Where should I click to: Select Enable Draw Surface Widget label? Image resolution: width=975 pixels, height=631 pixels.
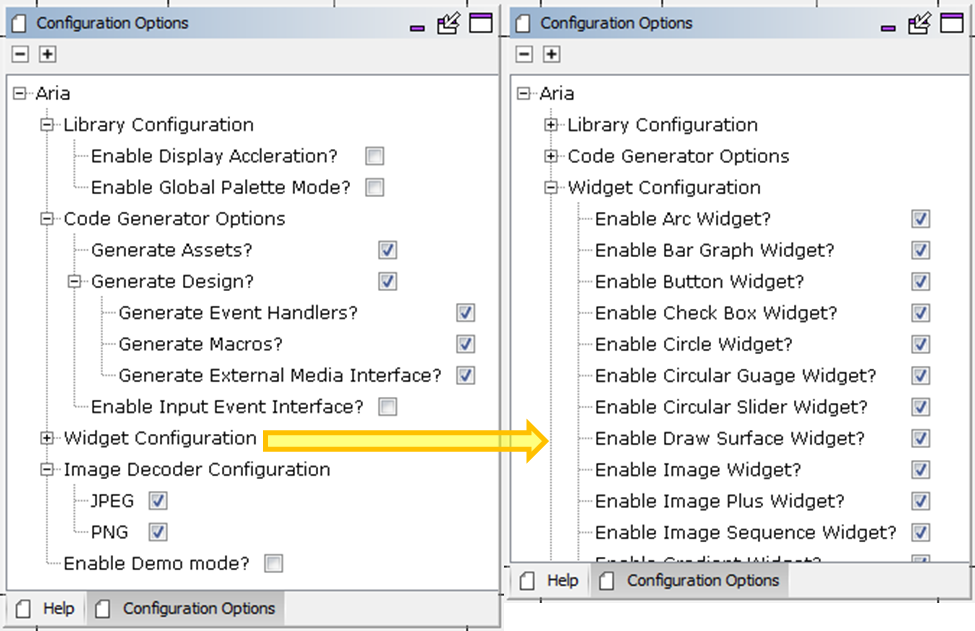730,438
